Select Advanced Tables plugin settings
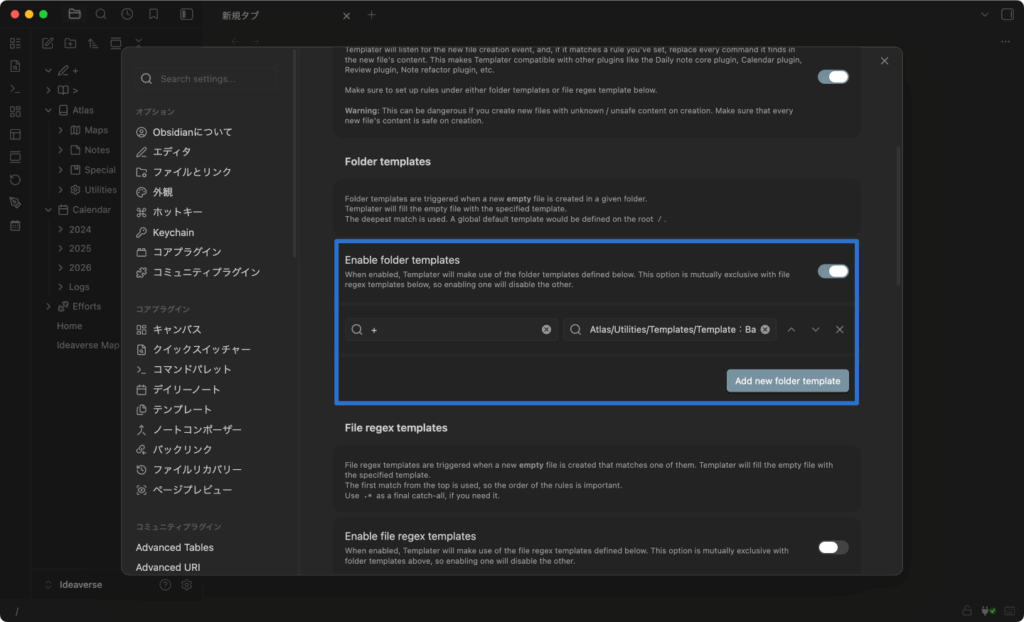 pos(174,547)
